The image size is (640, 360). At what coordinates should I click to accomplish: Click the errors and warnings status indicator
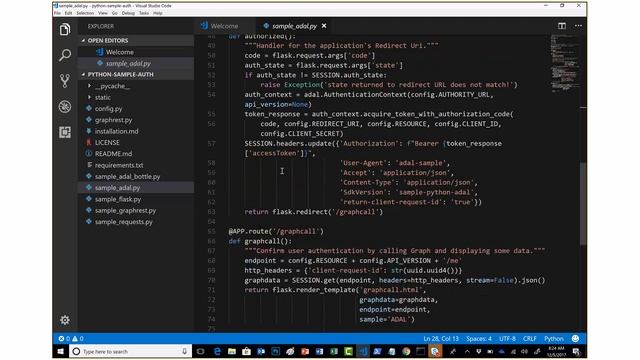(71, 338)
